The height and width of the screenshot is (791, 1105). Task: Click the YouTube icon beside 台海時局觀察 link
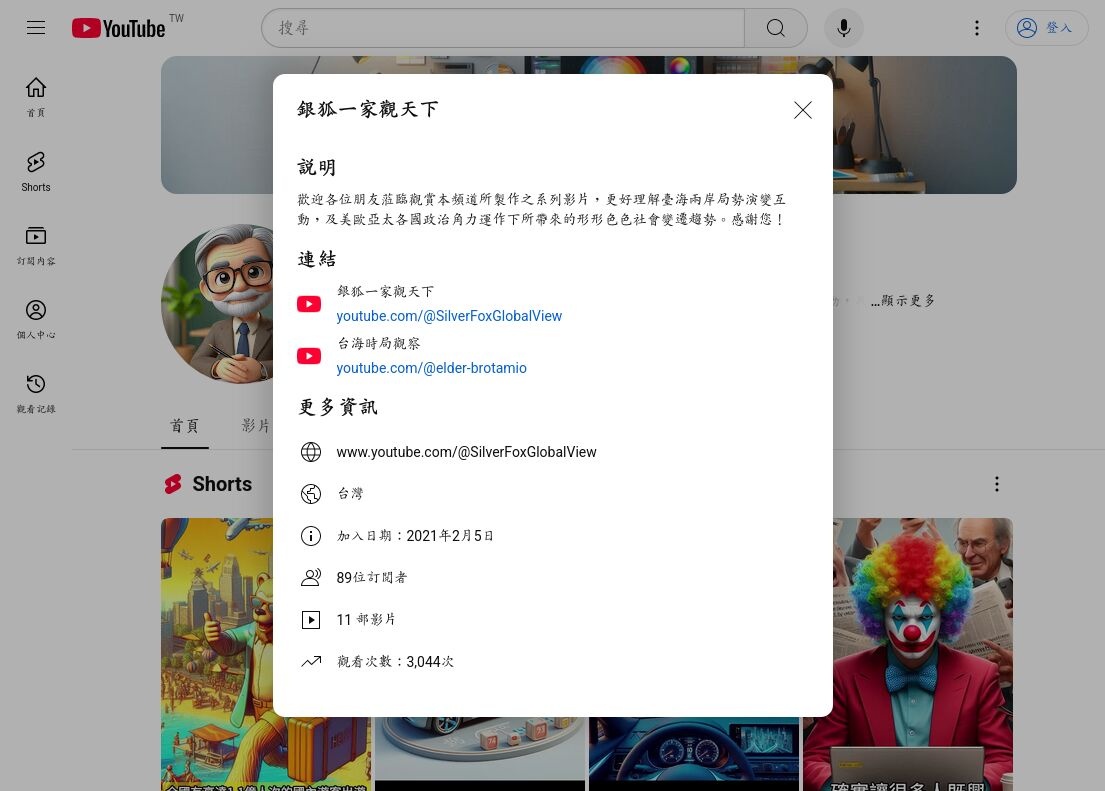(309, 356)
